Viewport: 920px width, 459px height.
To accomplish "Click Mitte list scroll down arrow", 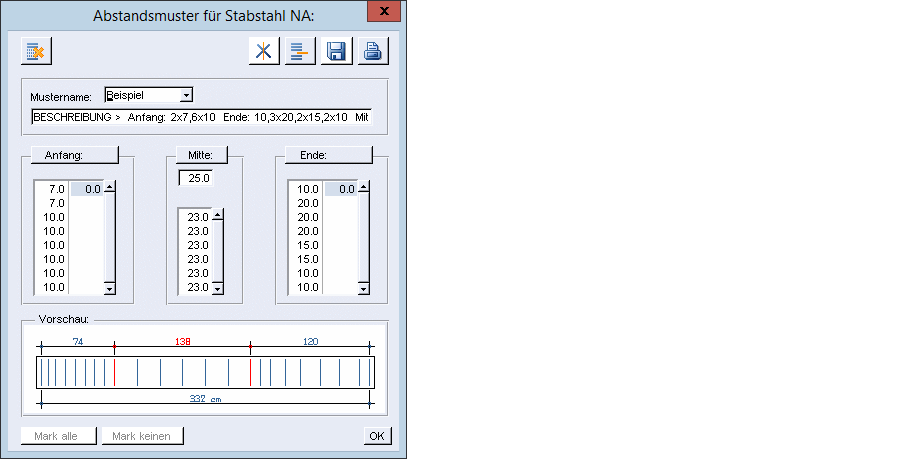I will [218, 289].
